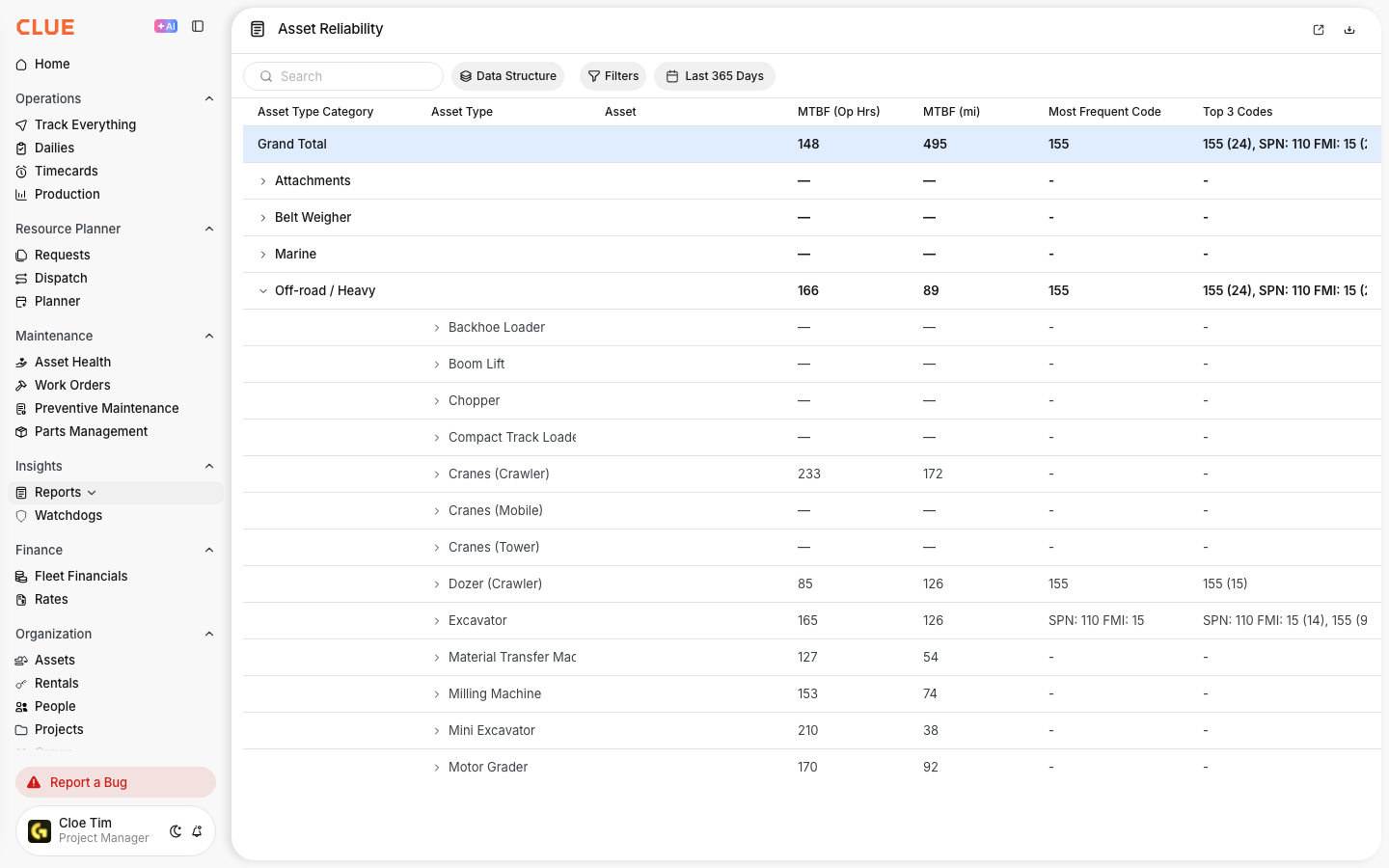Open Projects folder icon
The image size is (1389, 868).
21,730
